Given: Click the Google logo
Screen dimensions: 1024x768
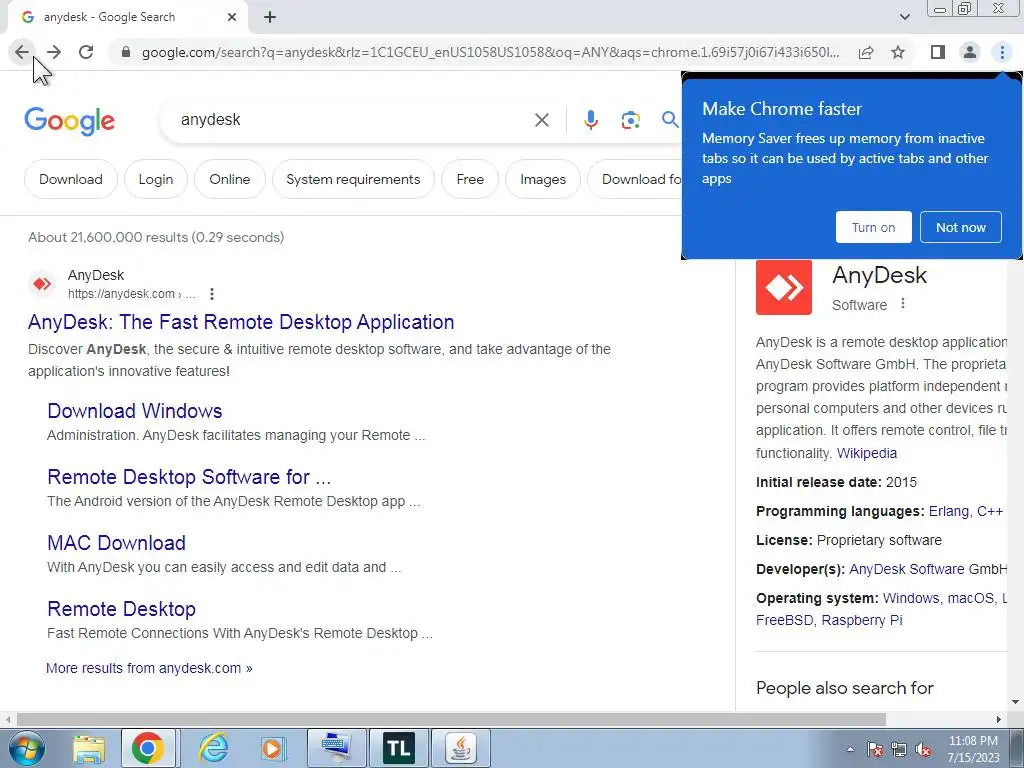Looking at the screenshot, I should [x=69, y=122].
